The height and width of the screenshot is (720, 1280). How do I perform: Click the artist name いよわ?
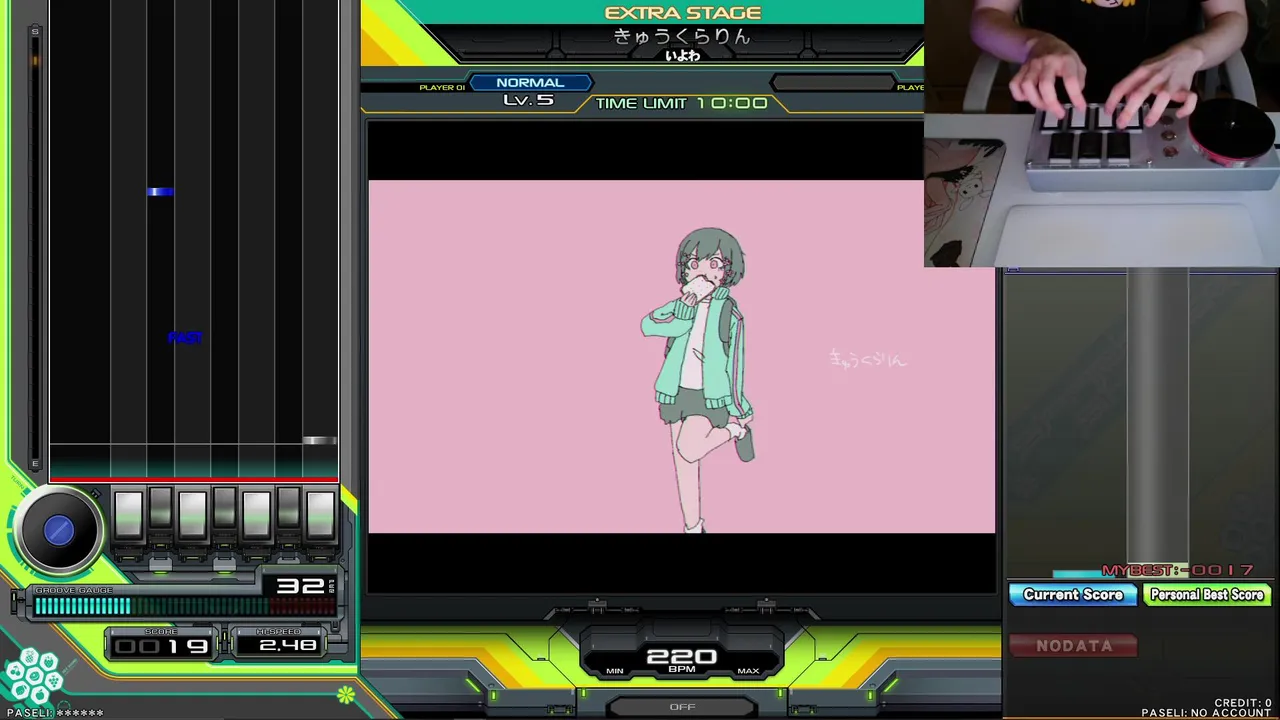point(682,56)
